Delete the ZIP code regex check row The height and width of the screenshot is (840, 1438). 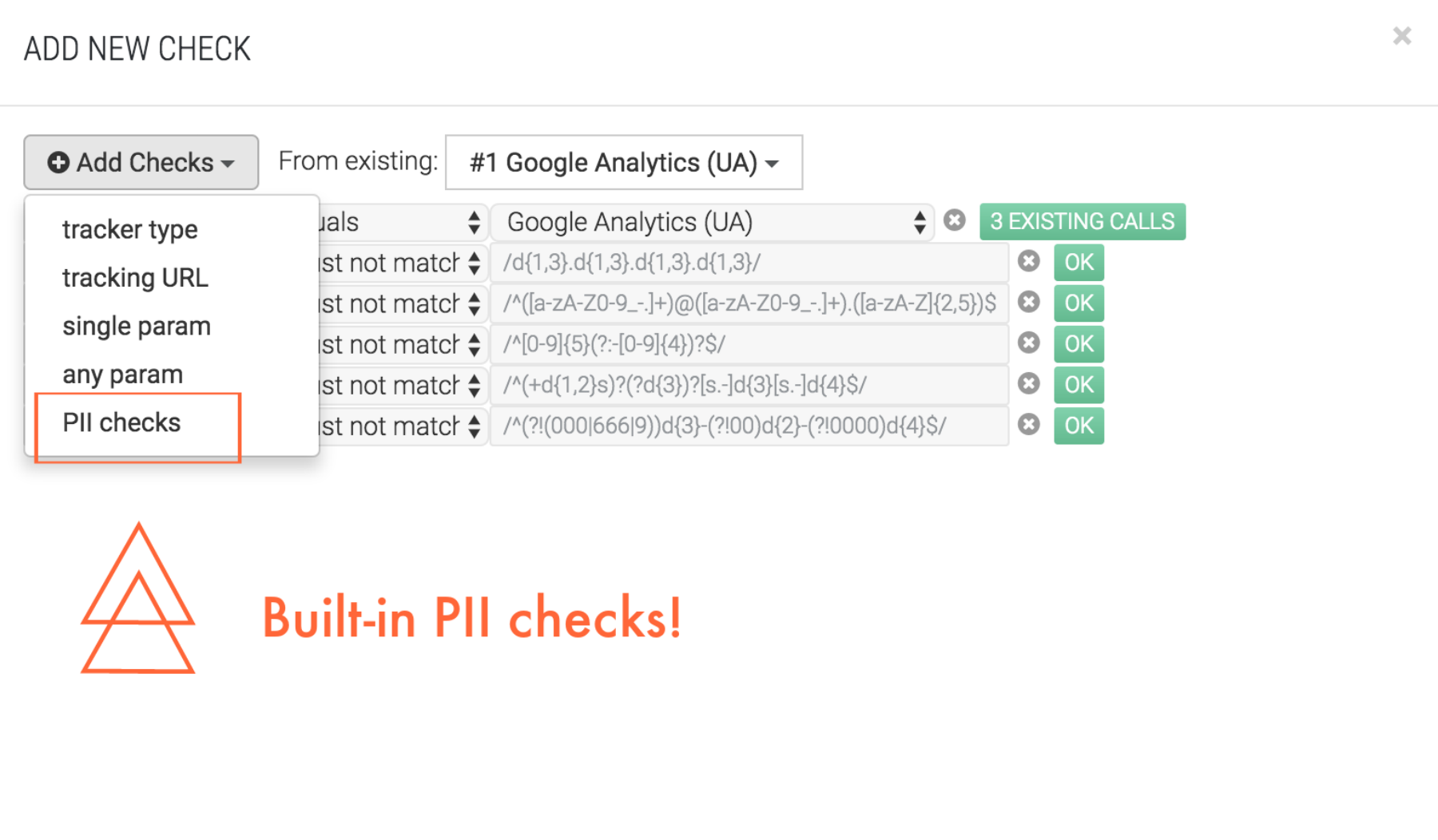pos(1029,343)
